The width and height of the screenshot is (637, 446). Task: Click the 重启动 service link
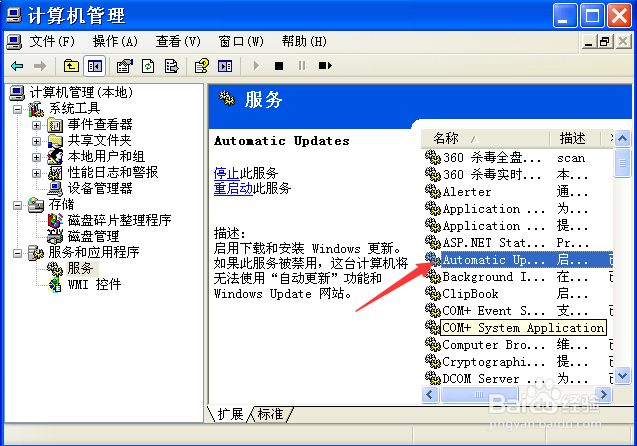coord(233,188)
